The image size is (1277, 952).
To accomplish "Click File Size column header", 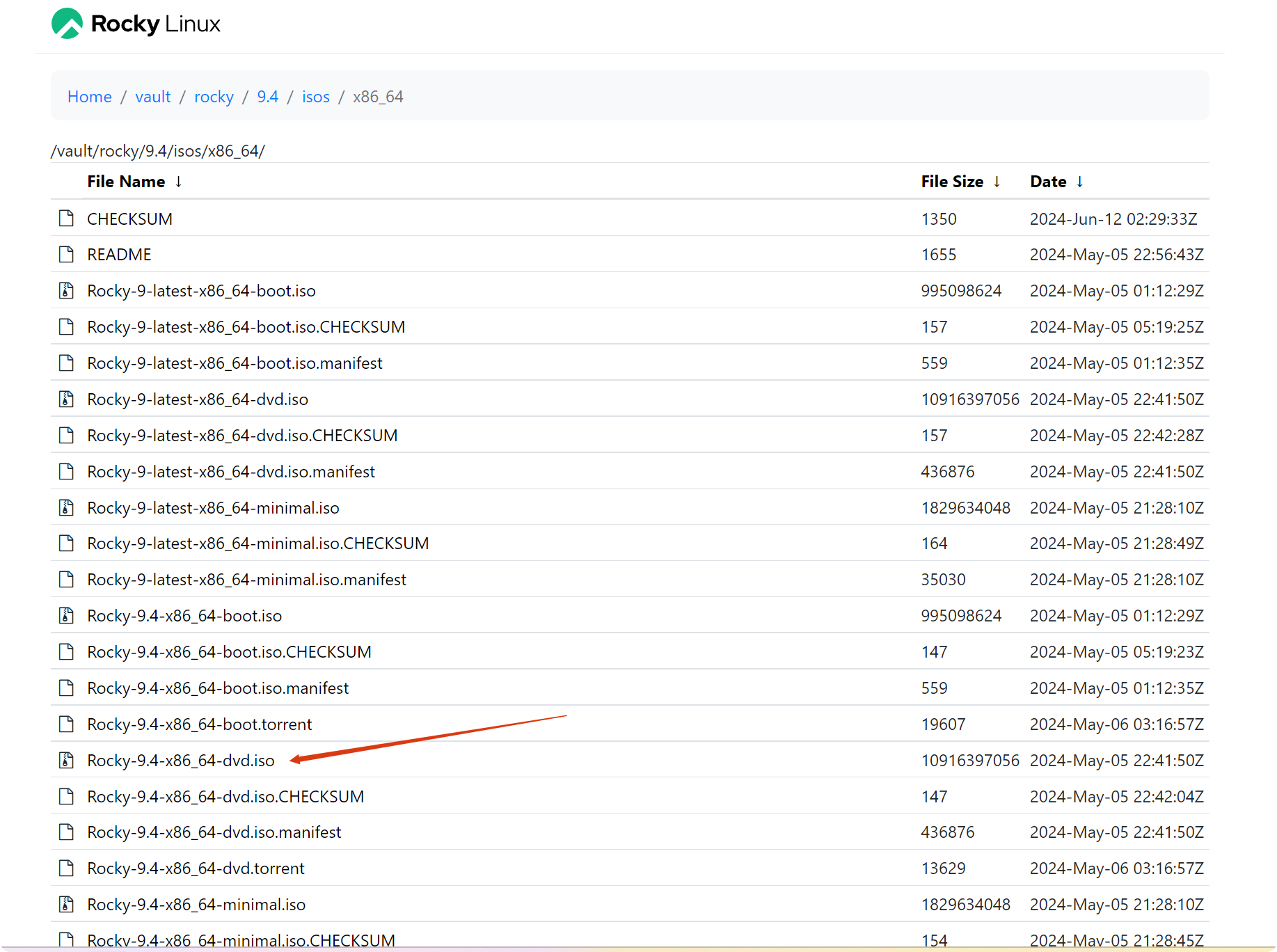I will [x=952, y=182].
